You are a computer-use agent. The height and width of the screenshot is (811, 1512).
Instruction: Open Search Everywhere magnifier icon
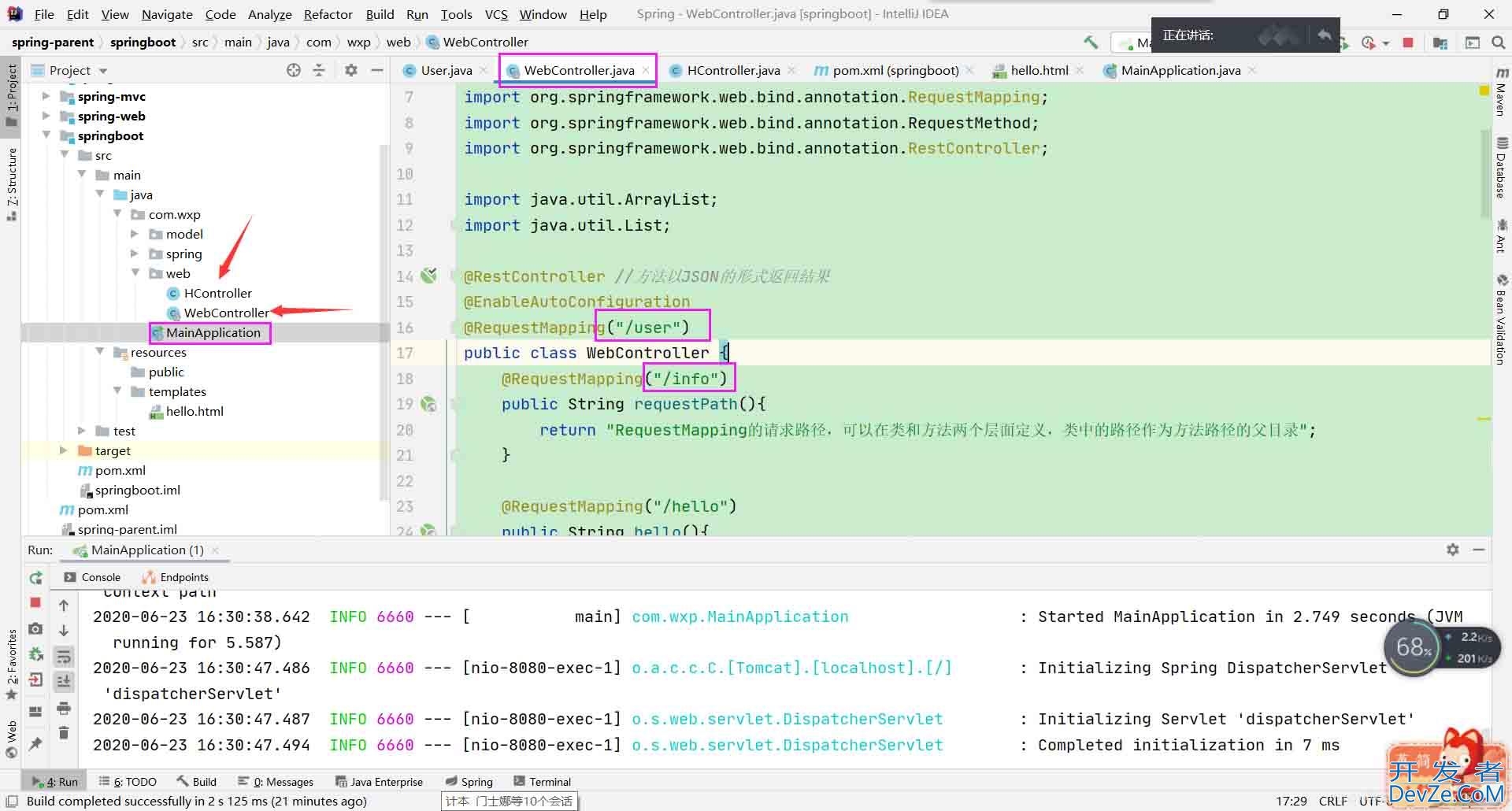[1498, 43]
